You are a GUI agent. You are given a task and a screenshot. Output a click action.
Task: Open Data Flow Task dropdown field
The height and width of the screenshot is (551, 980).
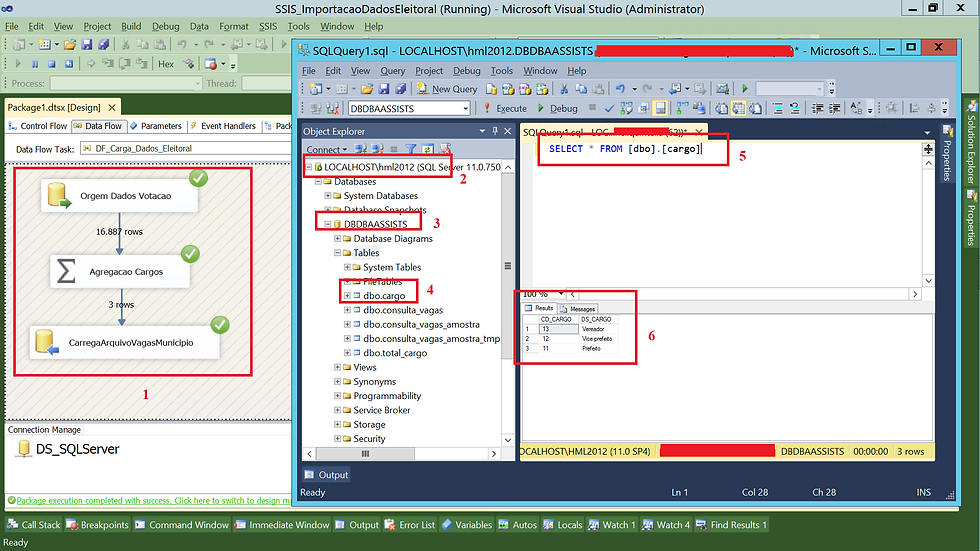186,149
